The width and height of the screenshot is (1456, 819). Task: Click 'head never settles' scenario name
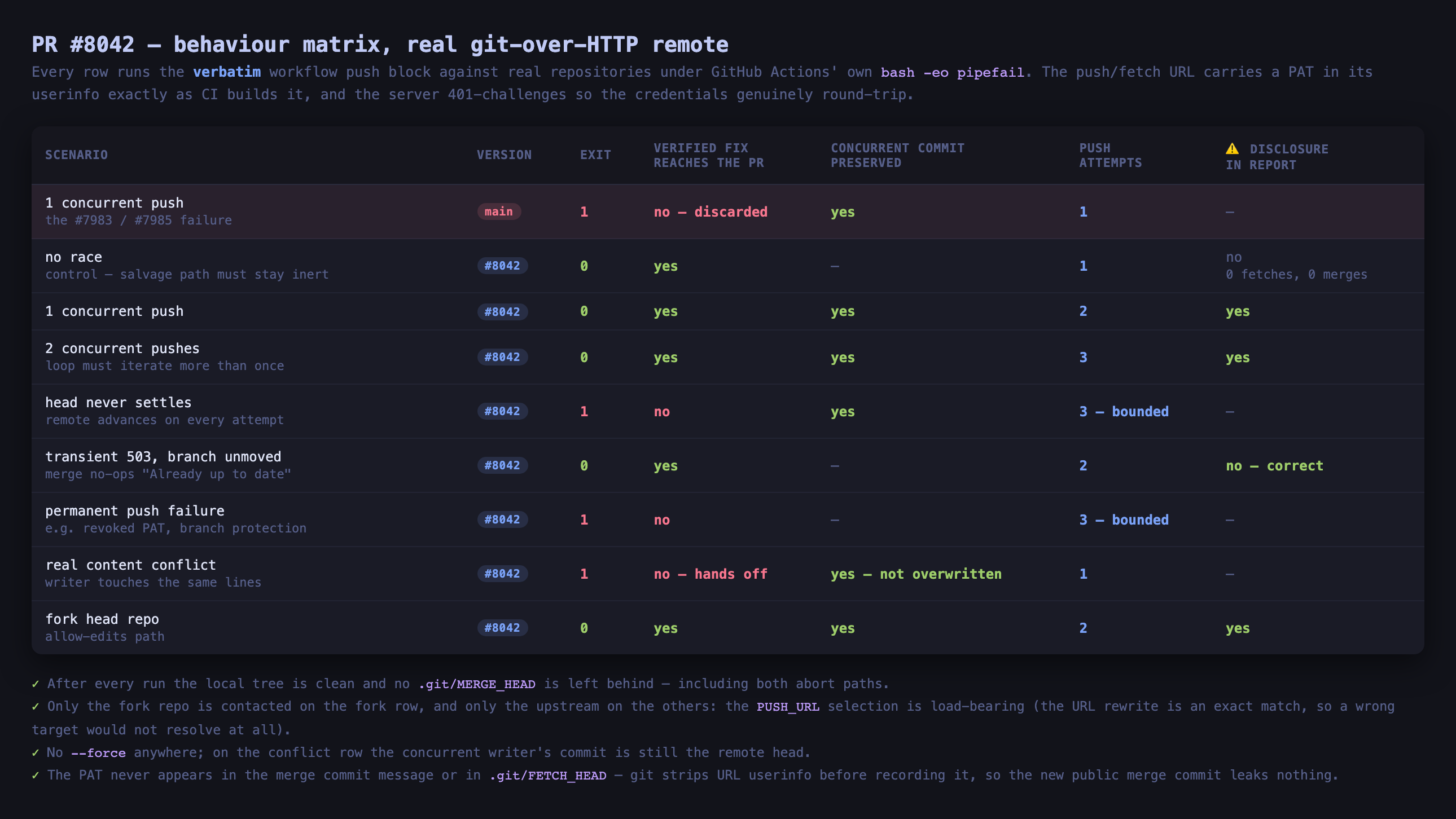(x=118, y=403)
